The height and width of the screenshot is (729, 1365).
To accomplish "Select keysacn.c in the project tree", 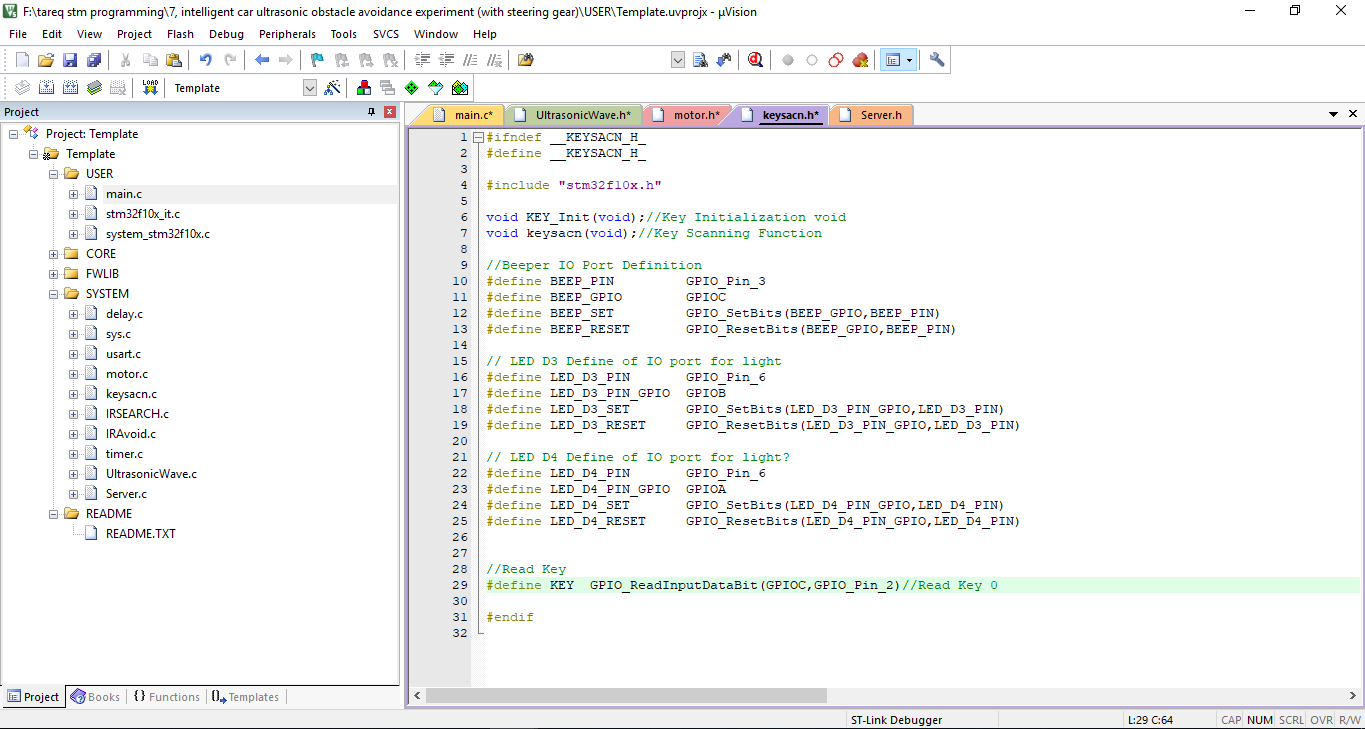I will pyautogui.click(x=131, y=394).
